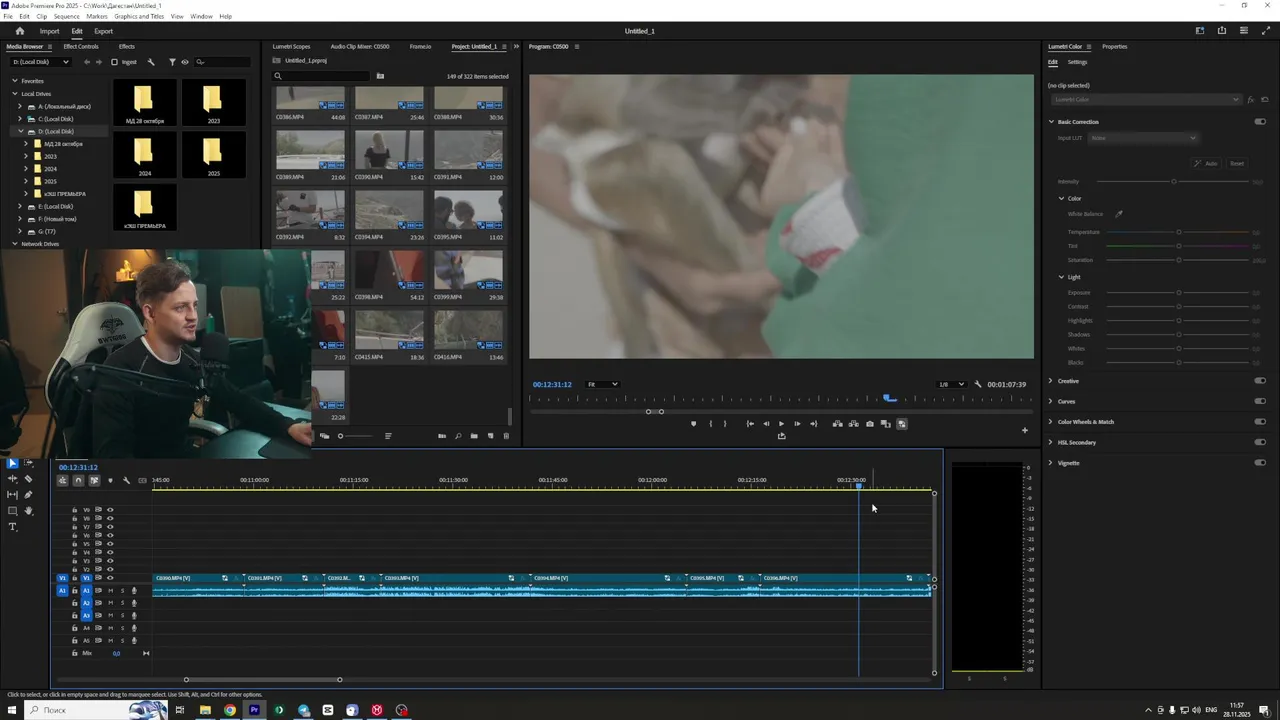The width and height of the screenshot is (1280, 720).
Task: Switch to the Properties tab
Action: pos(1114,46)
